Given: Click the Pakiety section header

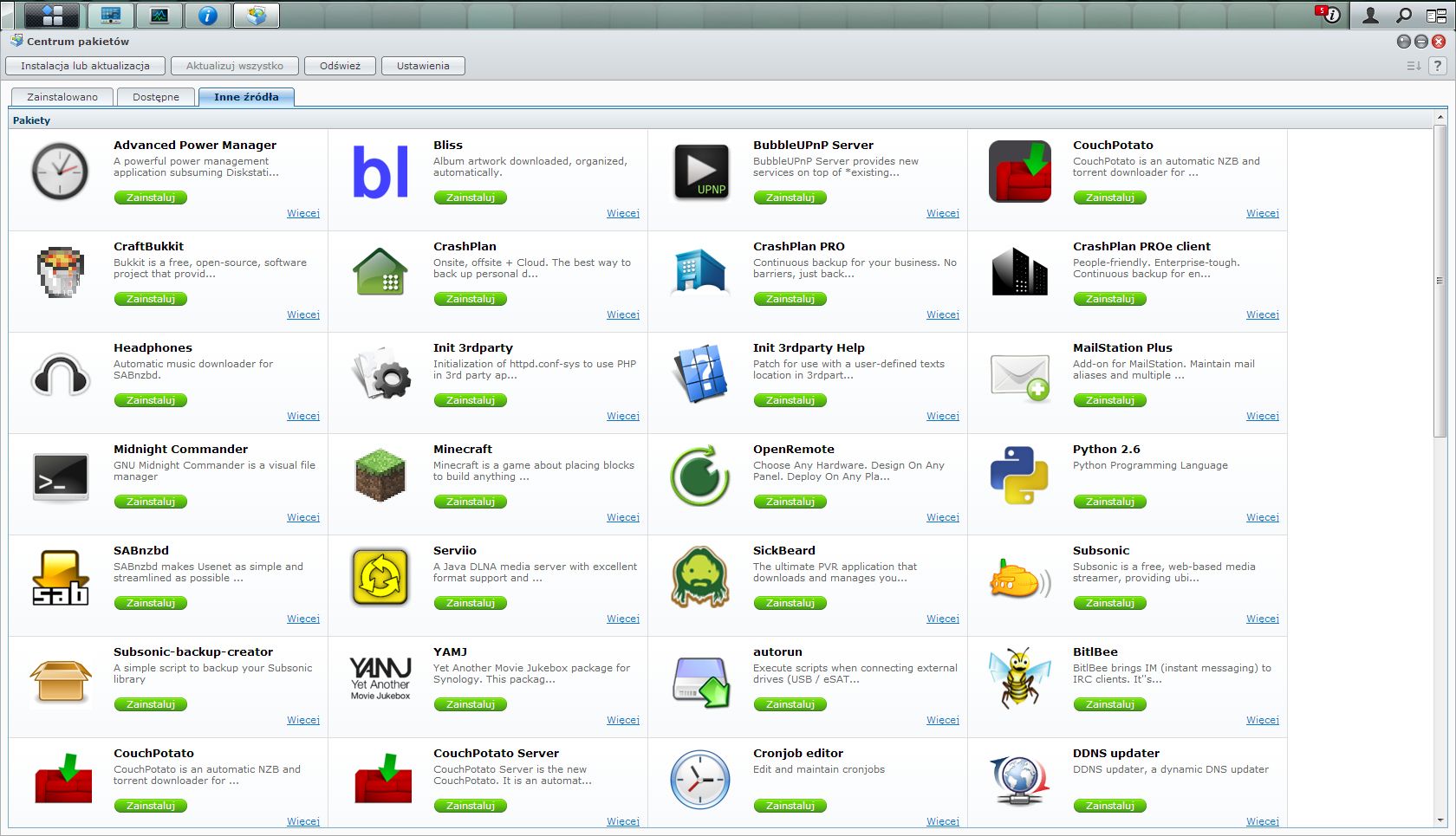Looking at the screenshot, I should pyautogui.click(x=32, y=120).
